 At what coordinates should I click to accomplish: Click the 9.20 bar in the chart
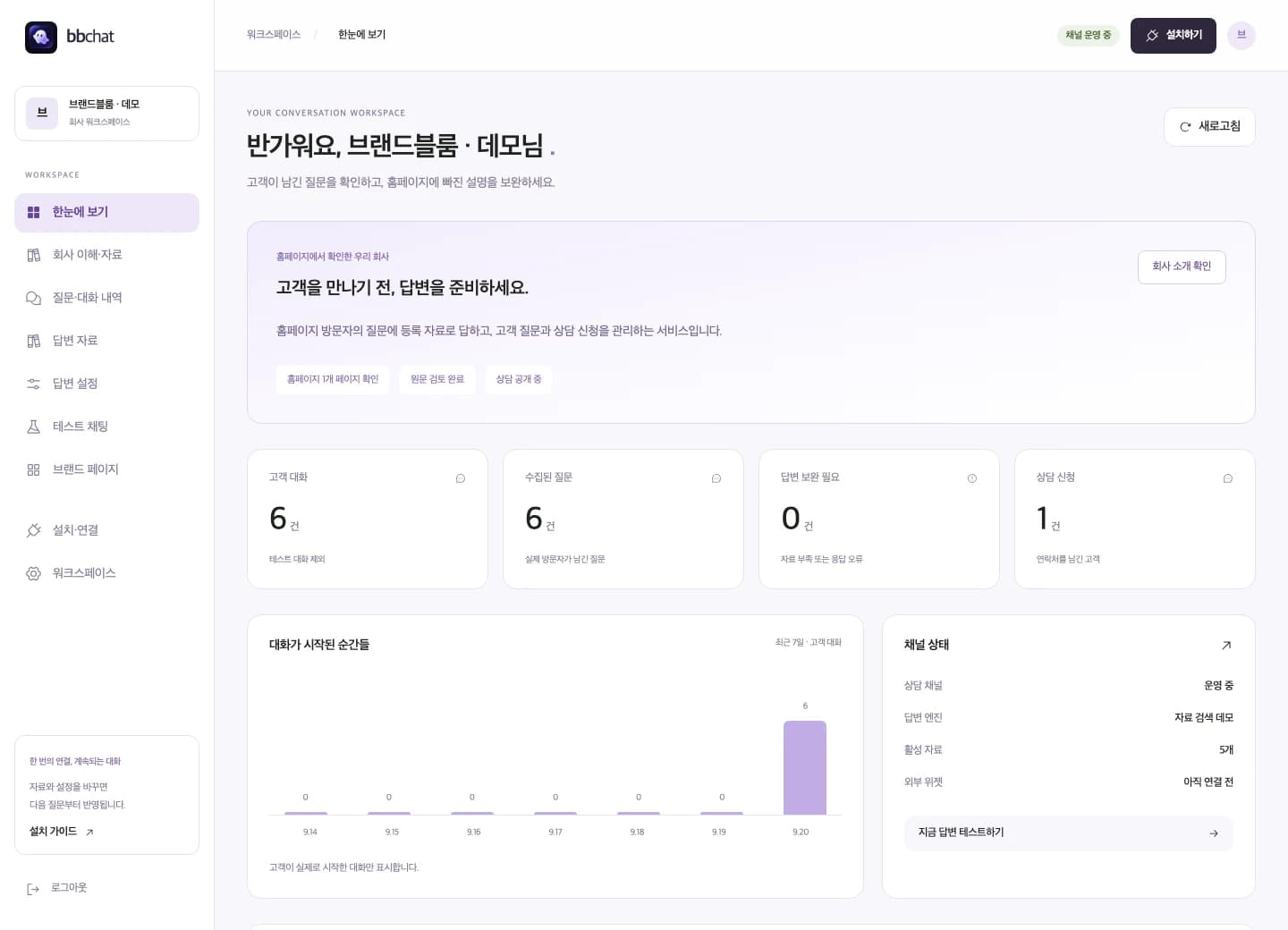pos(805,768)
